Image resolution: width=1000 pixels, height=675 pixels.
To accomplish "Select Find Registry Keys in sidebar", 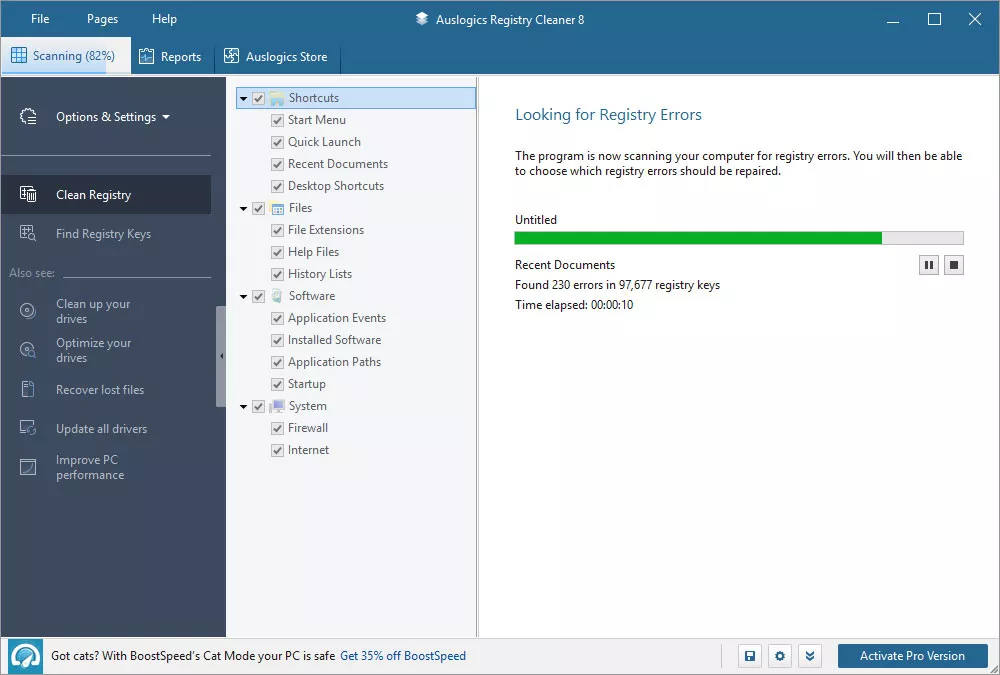I will (106, 234).
